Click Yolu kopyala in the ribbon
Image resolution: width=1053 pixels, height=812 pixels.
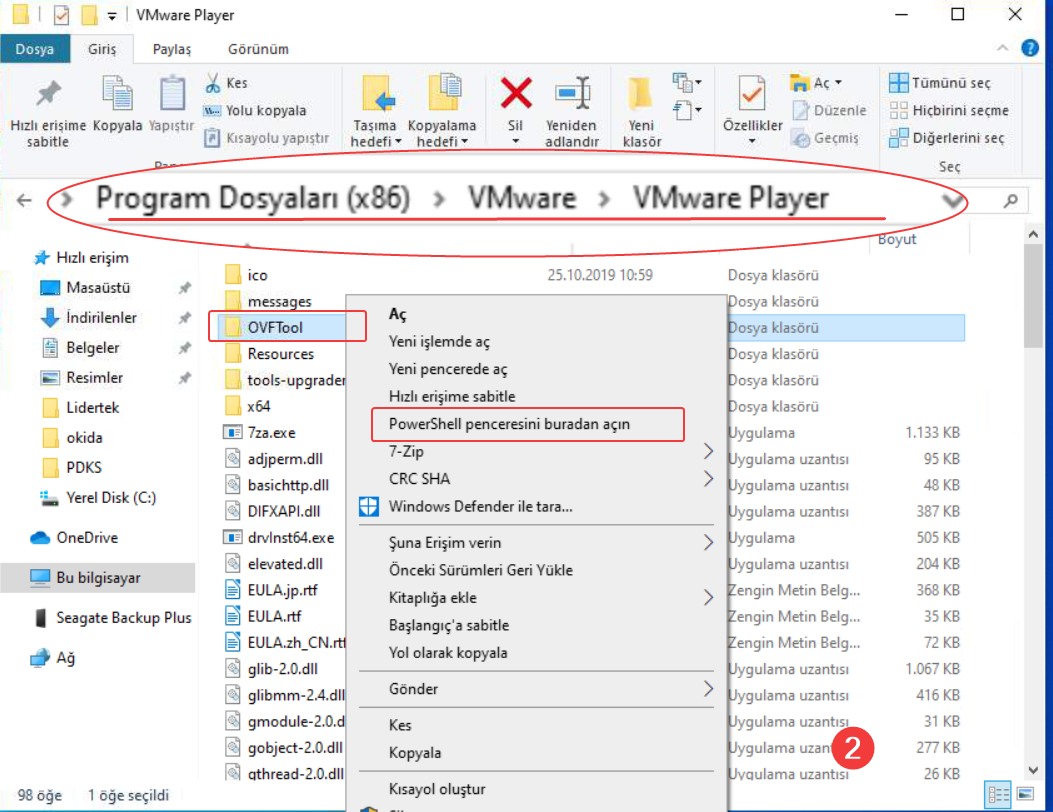[255, 110]
